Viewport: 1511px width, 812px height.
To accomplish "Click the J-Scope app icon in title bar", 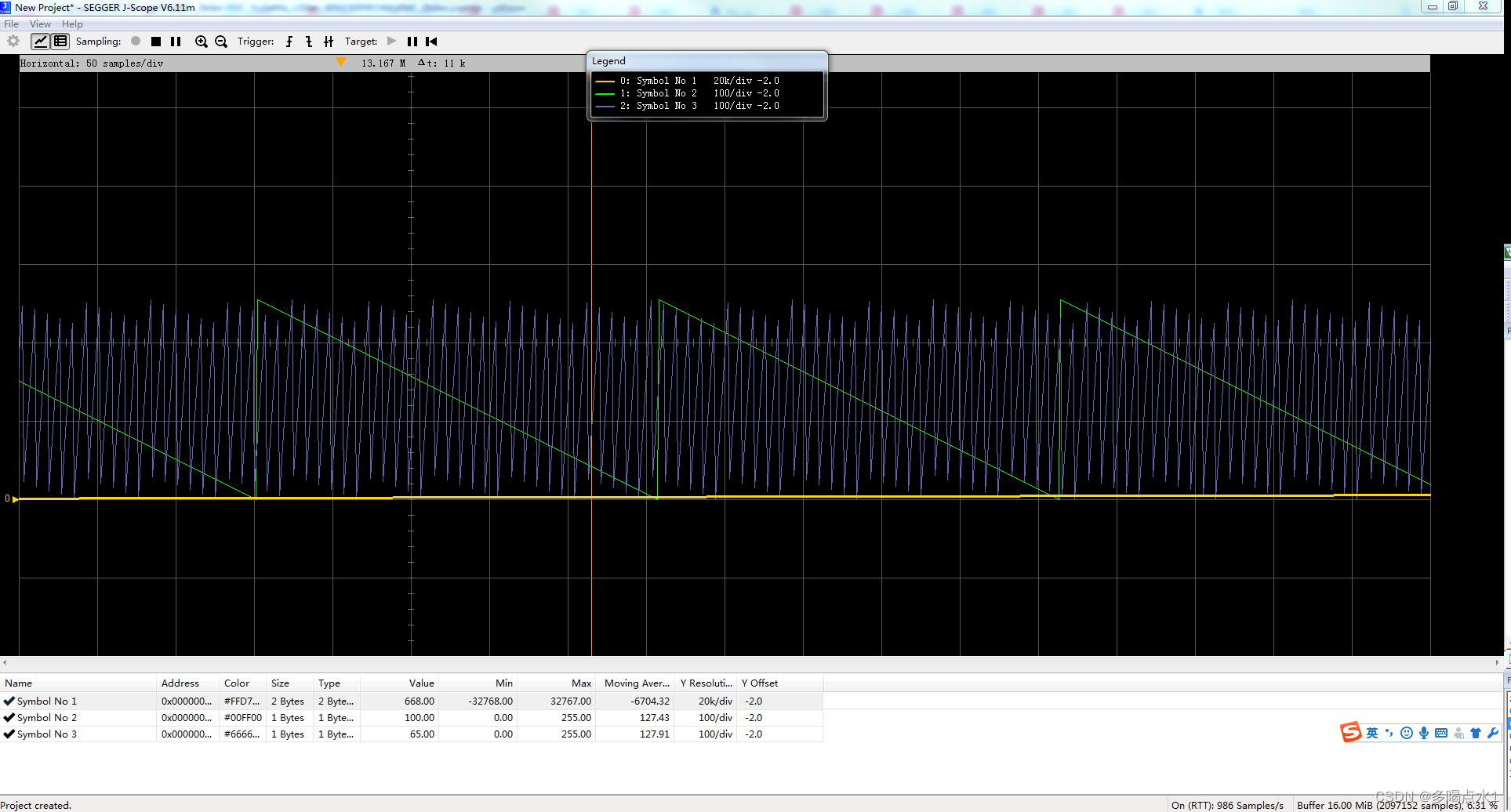I will point(5,7).
